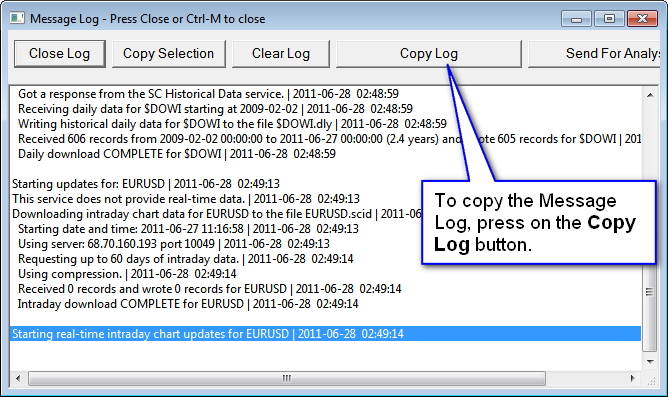Click the horizontal scrollbar thumb
Screen dimensions: 668x397
click(287, 378)
